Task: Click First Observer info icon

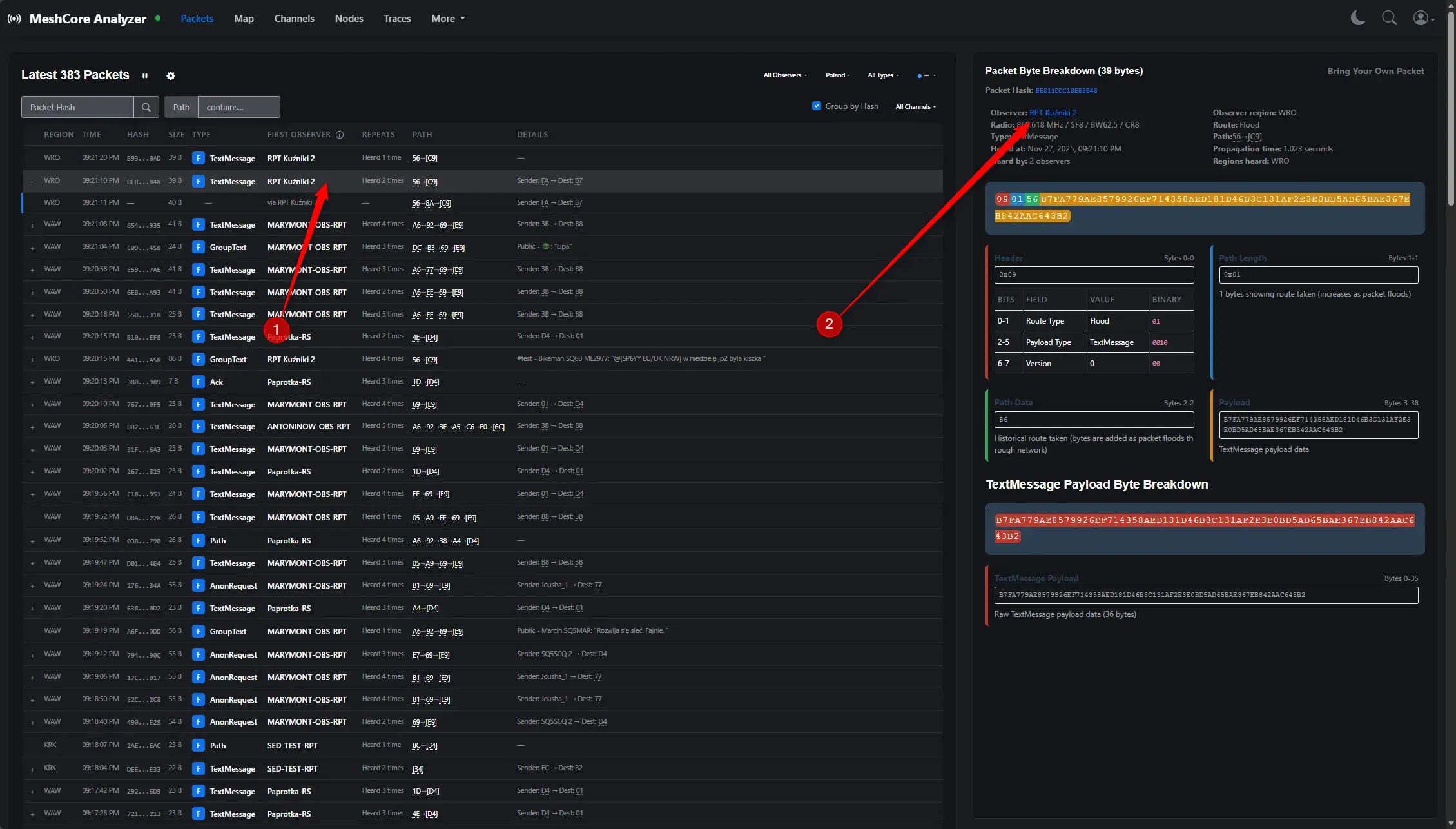Action: [340, 135]
